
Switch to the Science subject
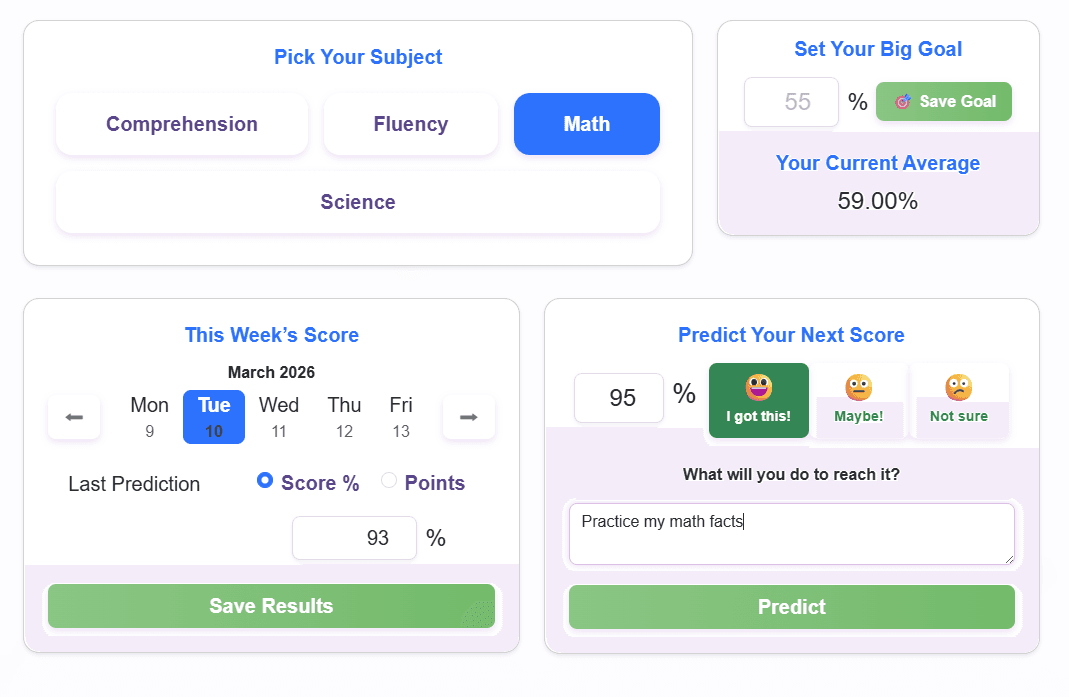point(358,201)
